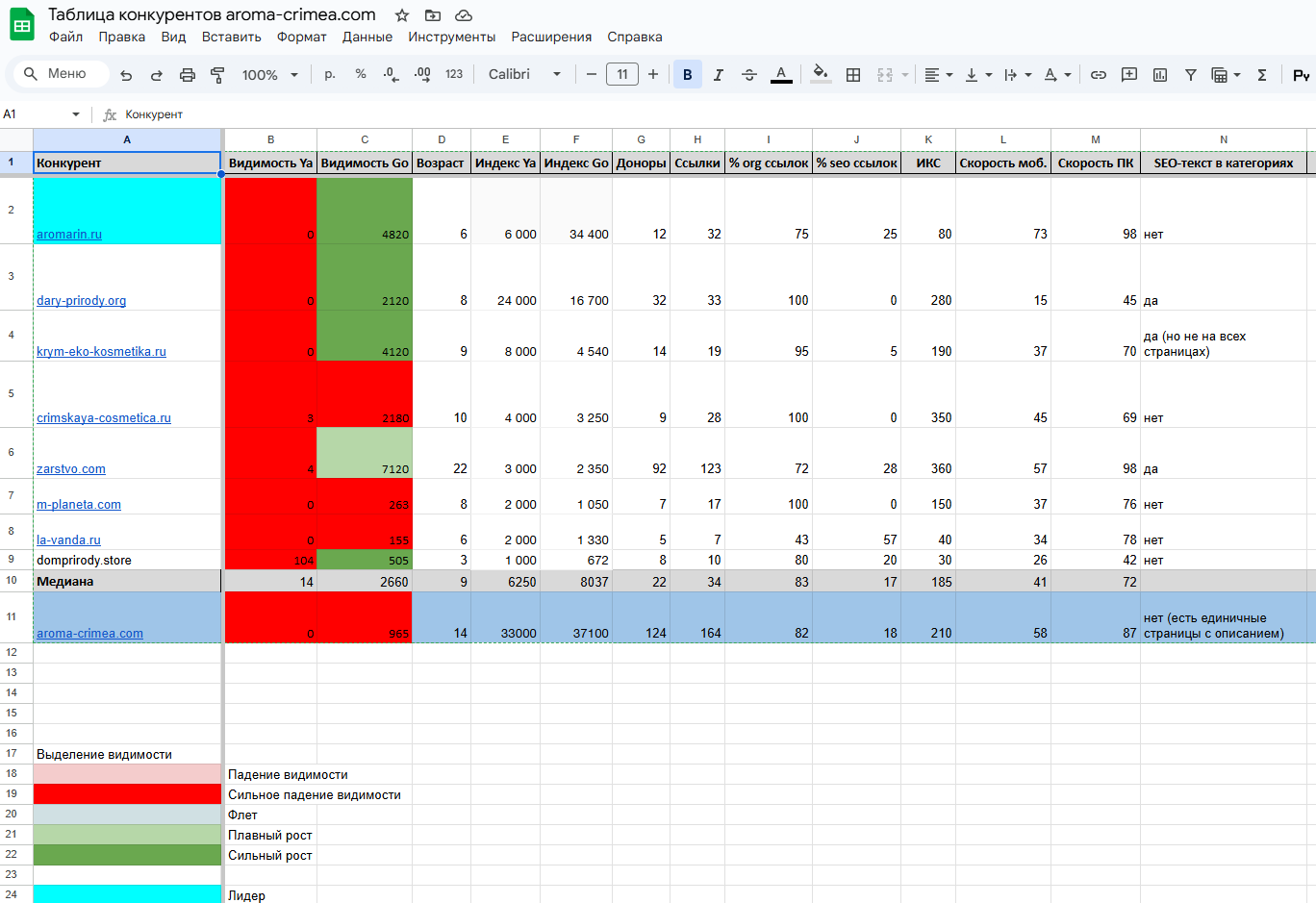Increase font size

653,74
